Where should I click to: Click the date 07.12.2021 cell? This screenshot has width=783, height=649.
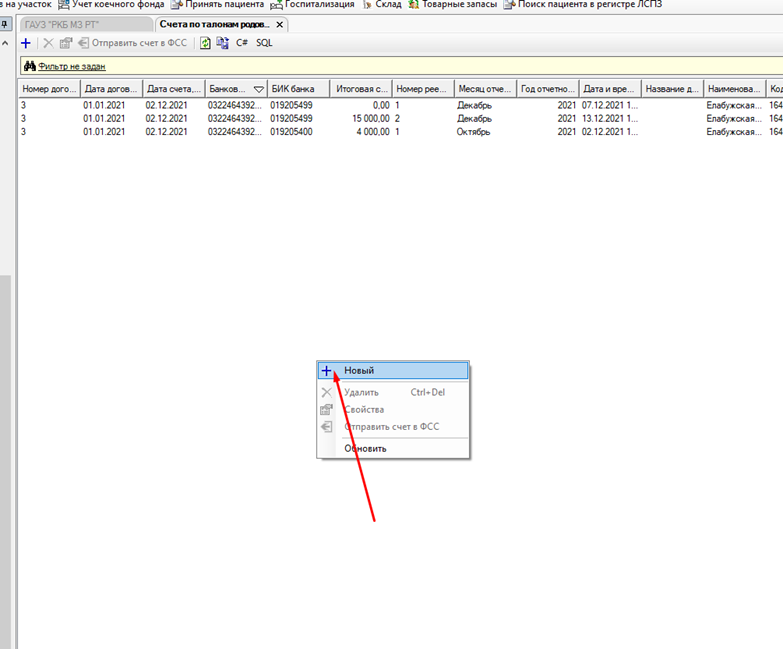(x=610, y=105)
